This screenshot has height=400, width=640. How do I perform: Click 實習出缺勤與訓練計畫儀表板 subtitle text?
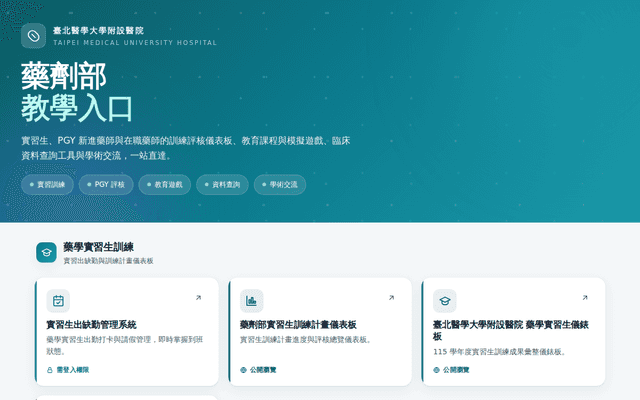[x=108, y=261]
